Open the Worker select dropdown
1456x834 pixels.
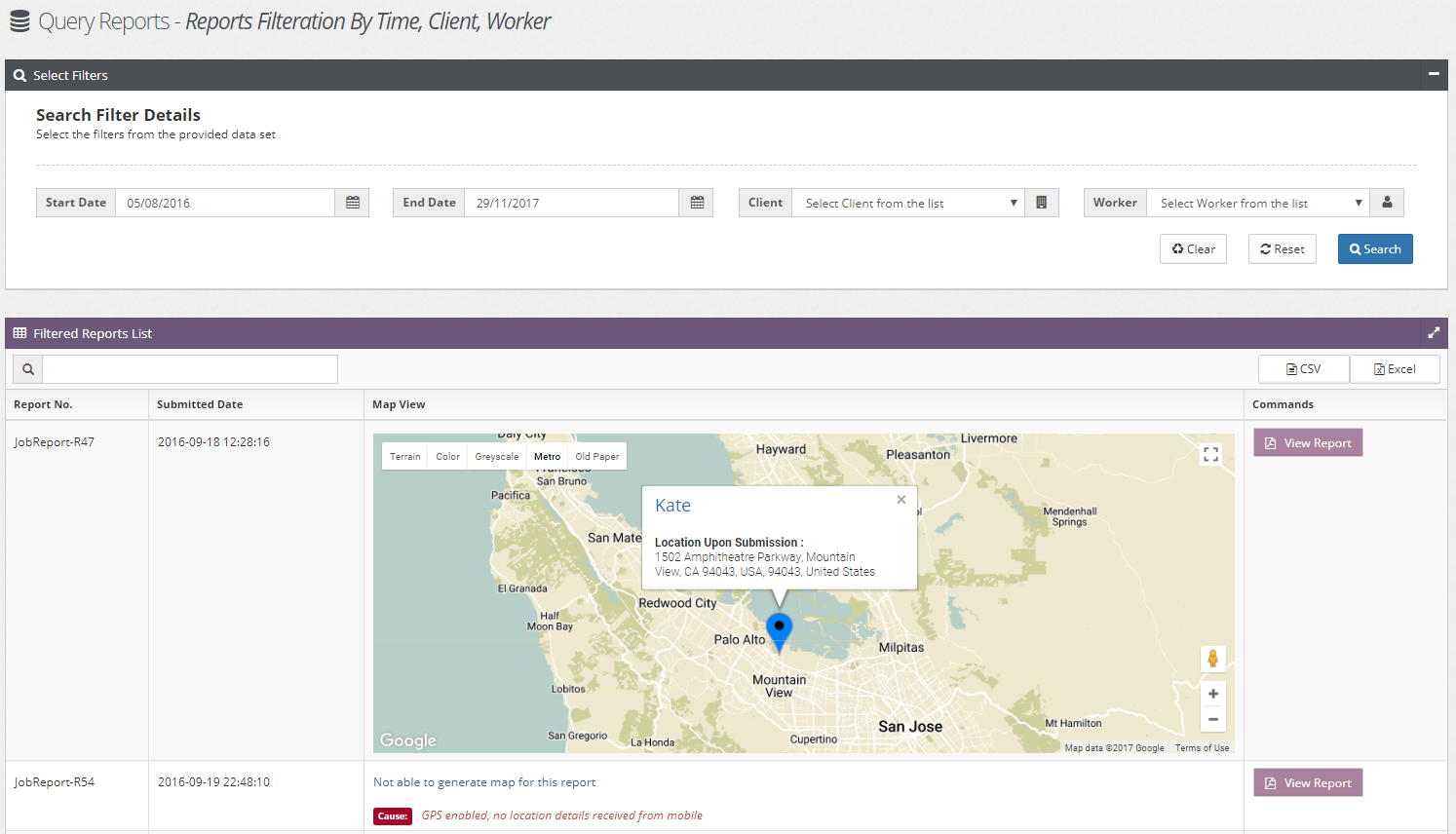click(1258, 203)
